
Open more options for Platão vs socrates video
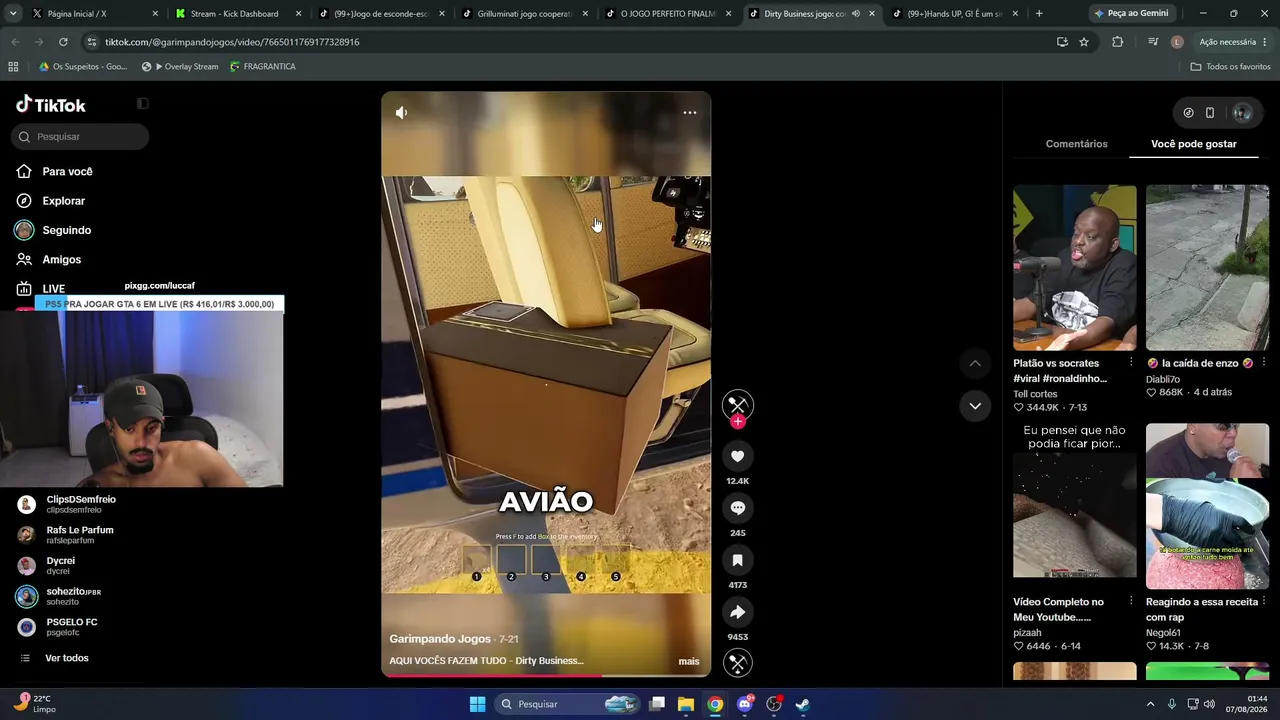pyautogui.click(x=1131, y=363)
